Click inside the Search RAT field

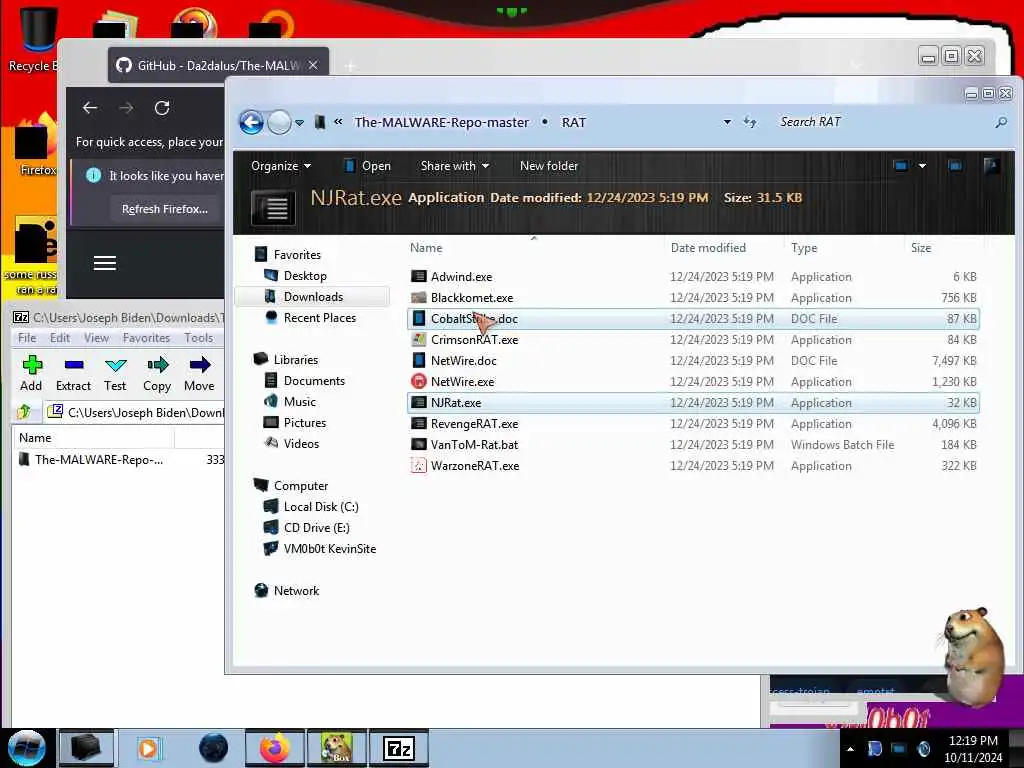(882, 122)
